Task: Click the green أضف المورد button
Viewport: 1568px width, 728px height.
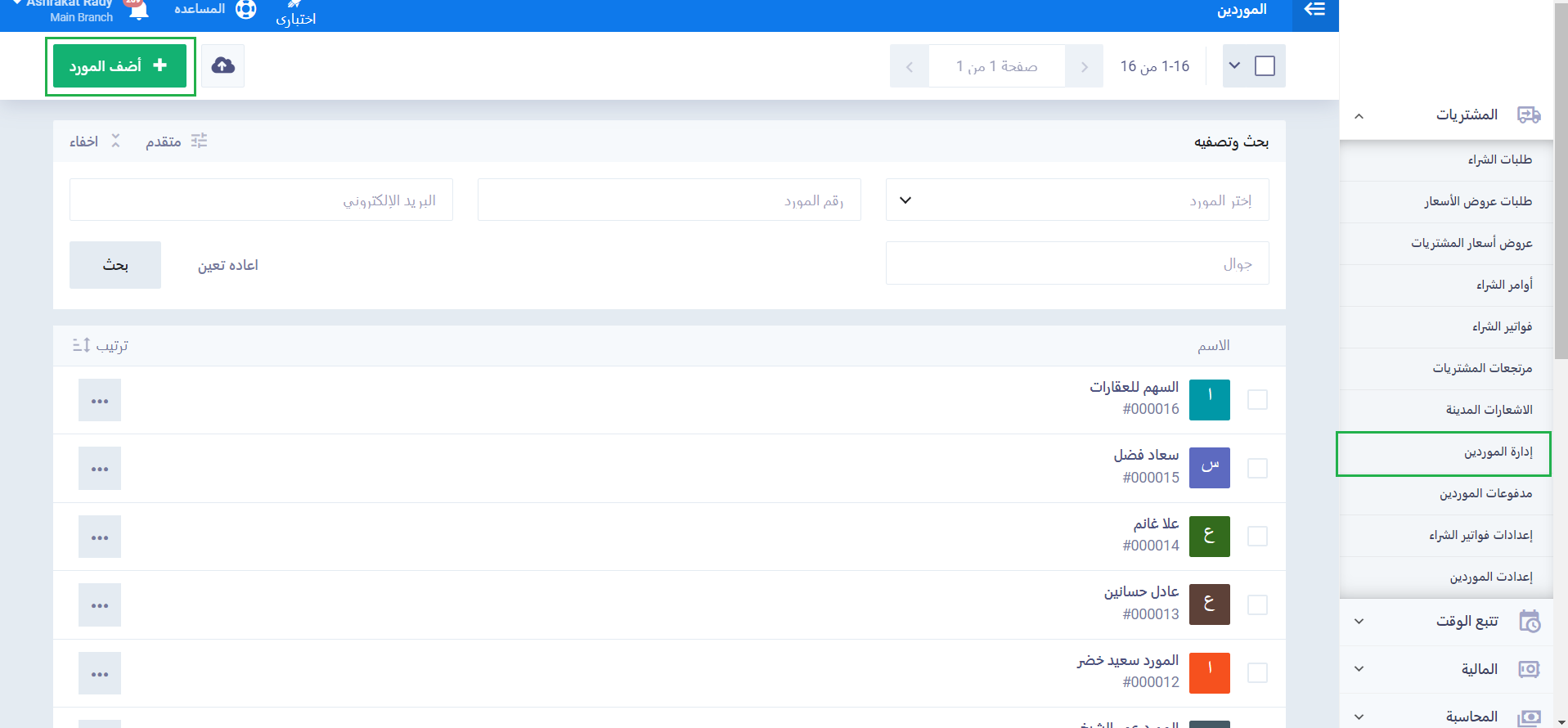Action: (119, 65)
